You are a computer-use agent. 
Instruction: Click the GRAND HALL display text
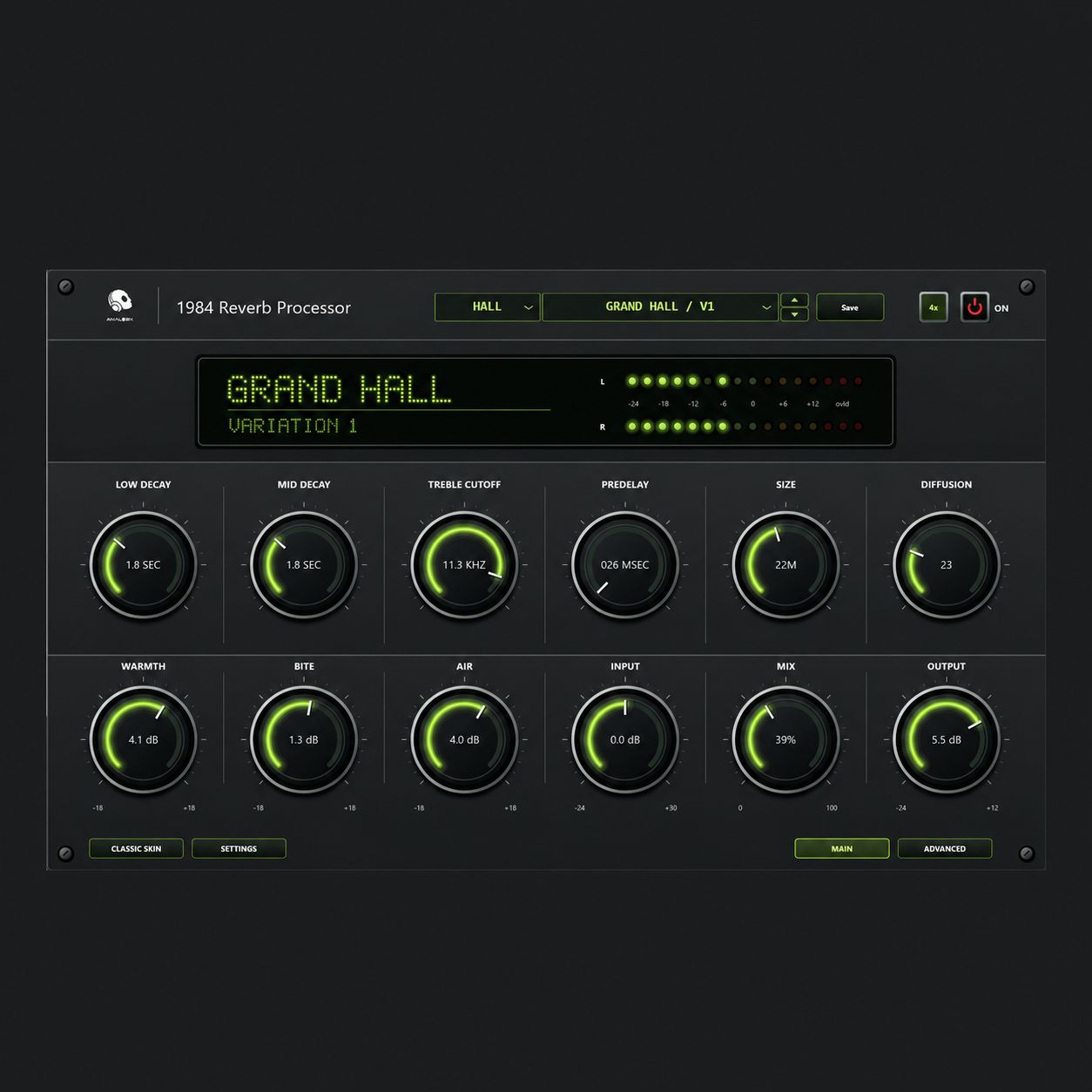(x=339, y=388)
